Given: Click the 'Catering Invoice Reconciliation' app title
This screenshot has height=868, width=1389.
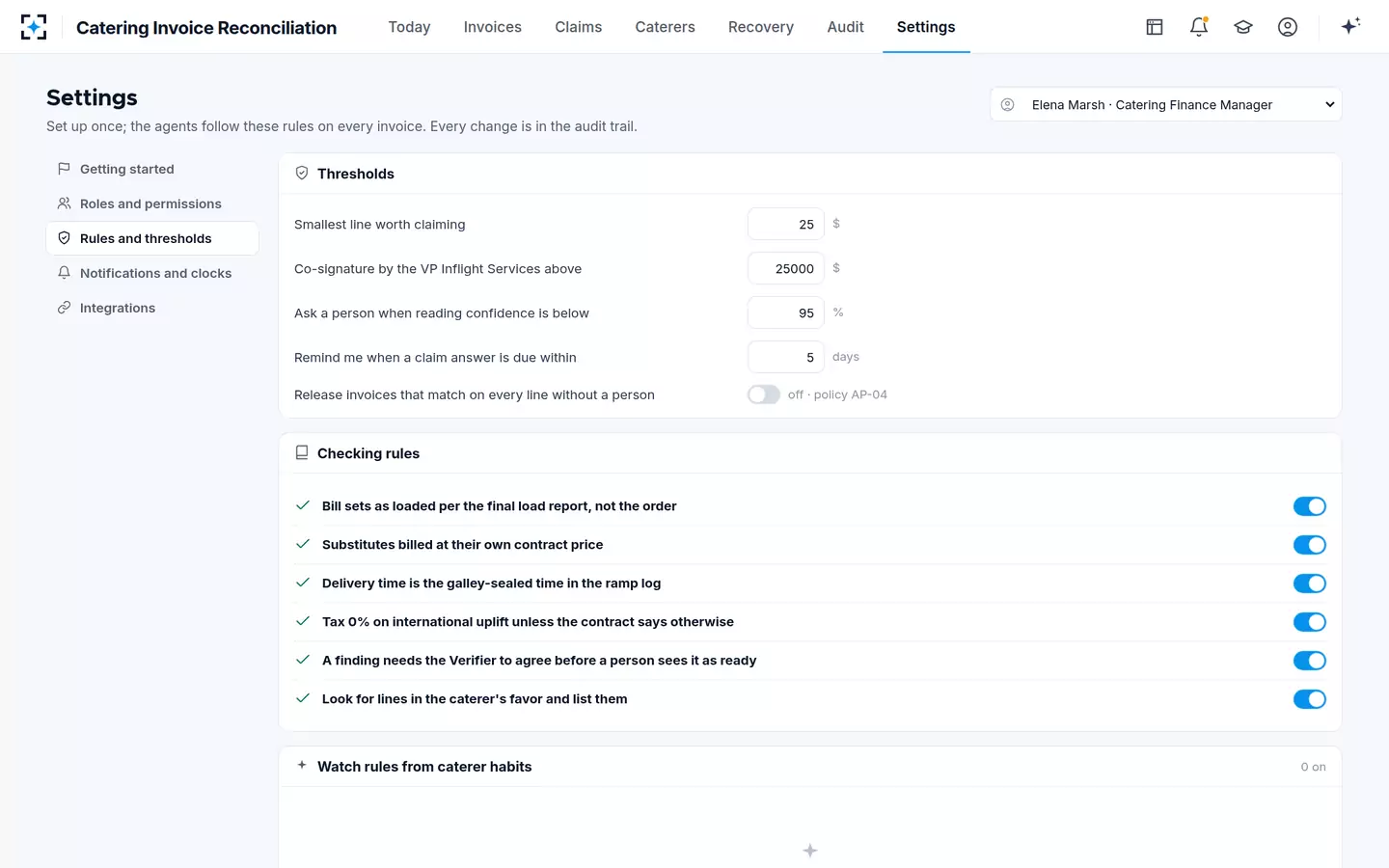Looking at the screenshot, I should click(206, 28).
